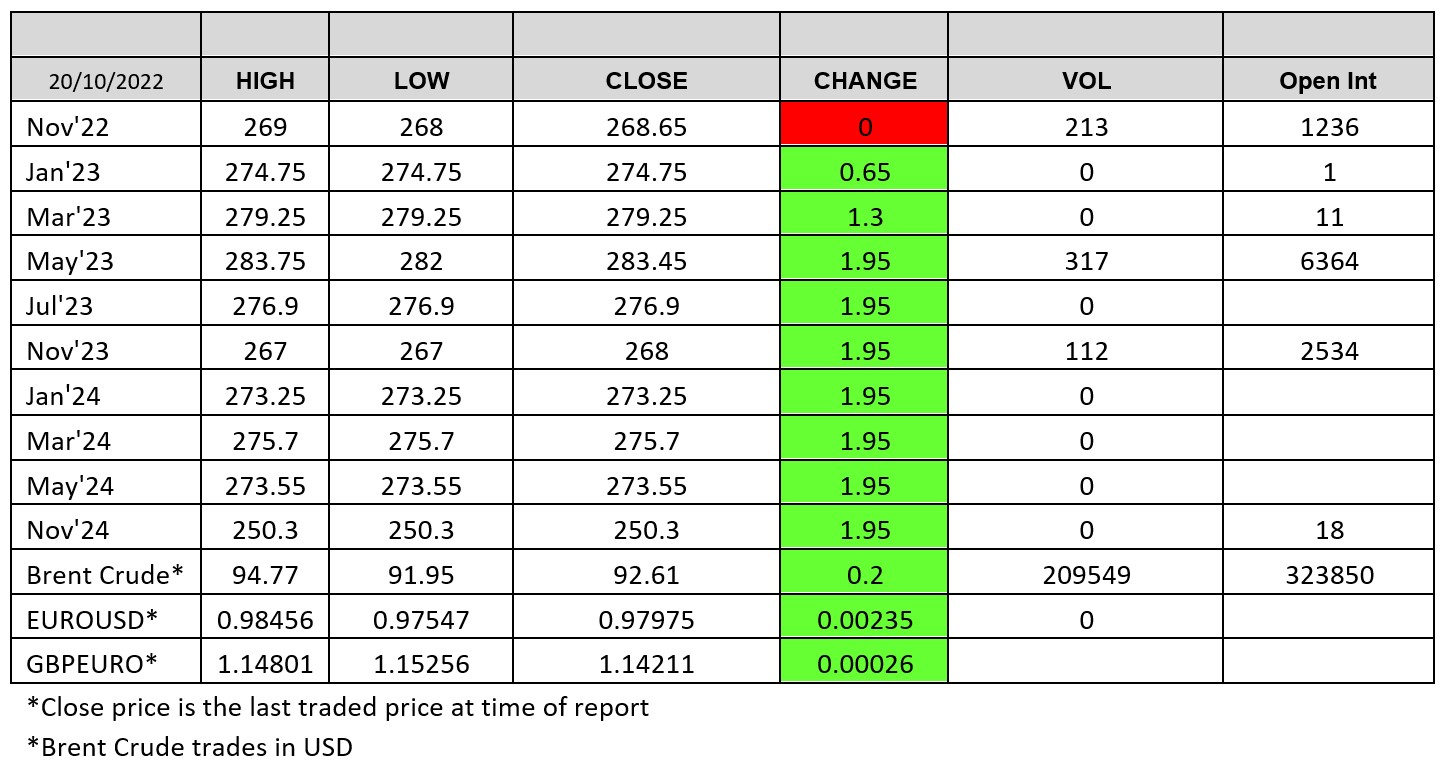Click the Jul'23 row label
The width and height of the screenshot is (1448, 768).
tap(59, 306)
